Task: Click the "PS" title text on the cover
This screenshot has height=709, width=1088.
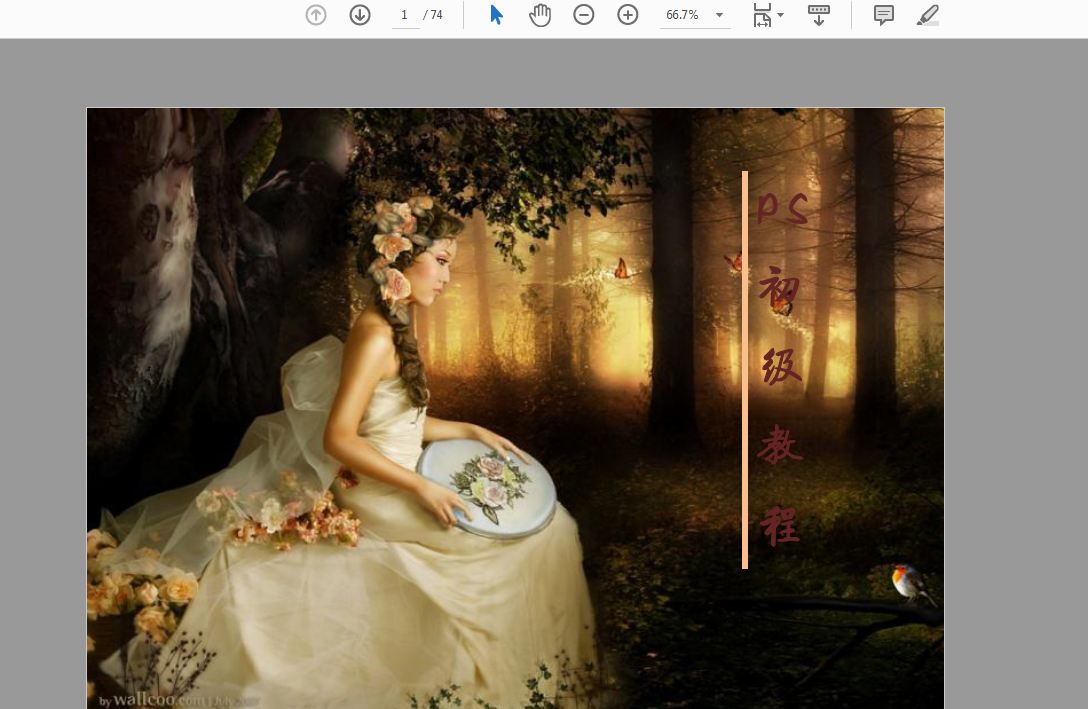Action: coord(781,208)
